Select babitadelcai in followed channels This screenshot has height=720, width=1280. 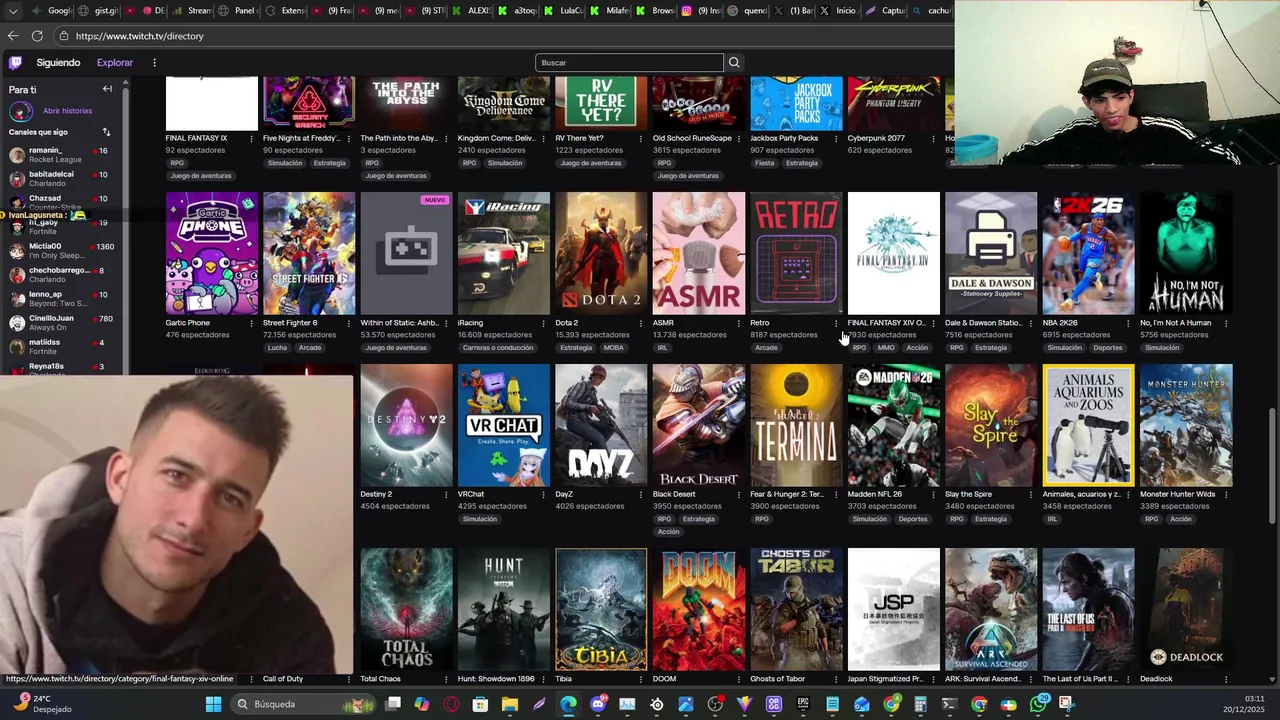[x=60, y=179]
